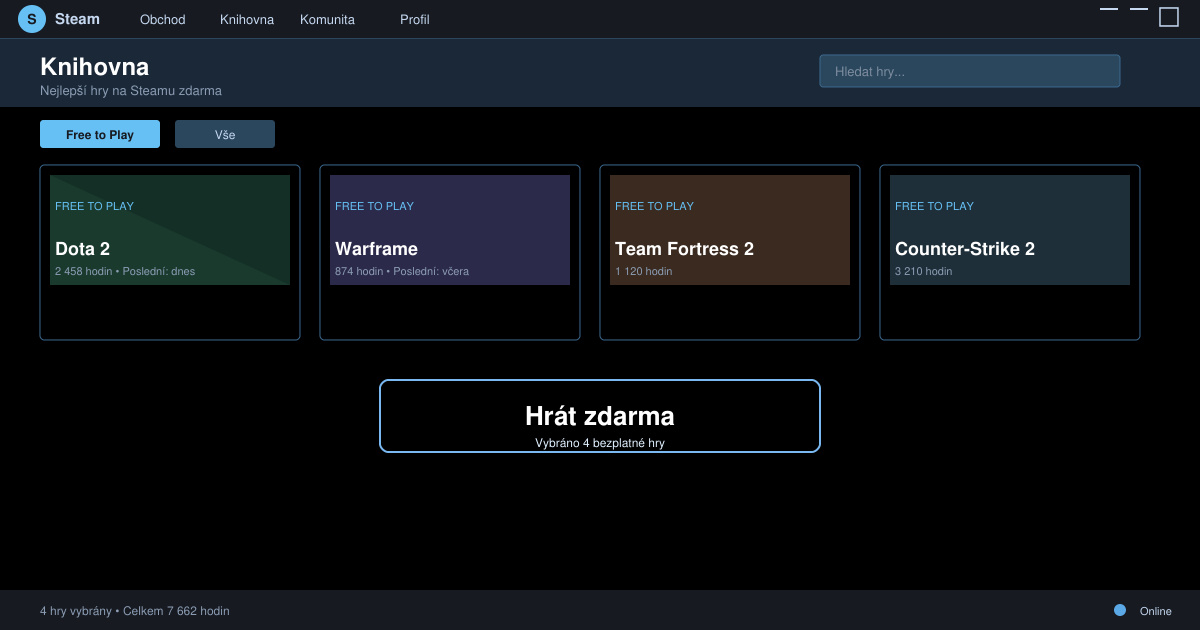Click '2 458 hodin • Poslední: dnes' text
The height and width of the screenshot is (630, 1200).
tap(125, 271)
